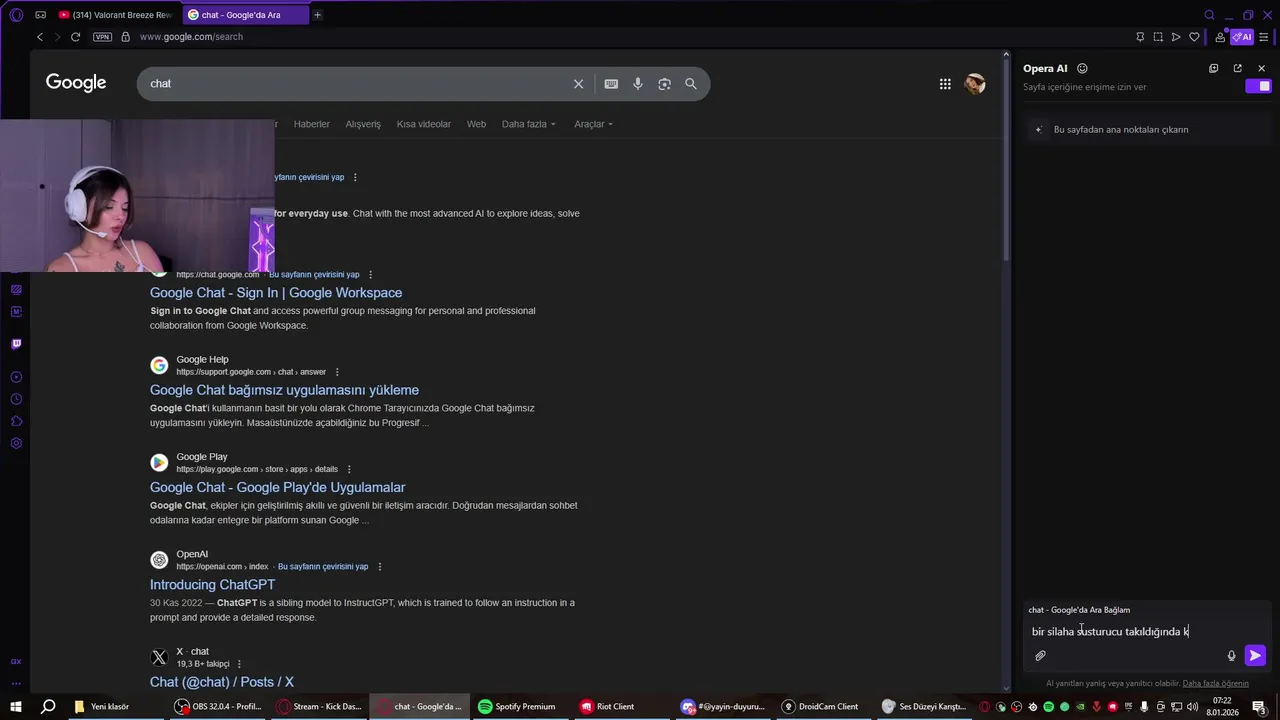The image size is (1280, 720).
Task: Open Riot Client from taskbar
Action: coord(608,707)
